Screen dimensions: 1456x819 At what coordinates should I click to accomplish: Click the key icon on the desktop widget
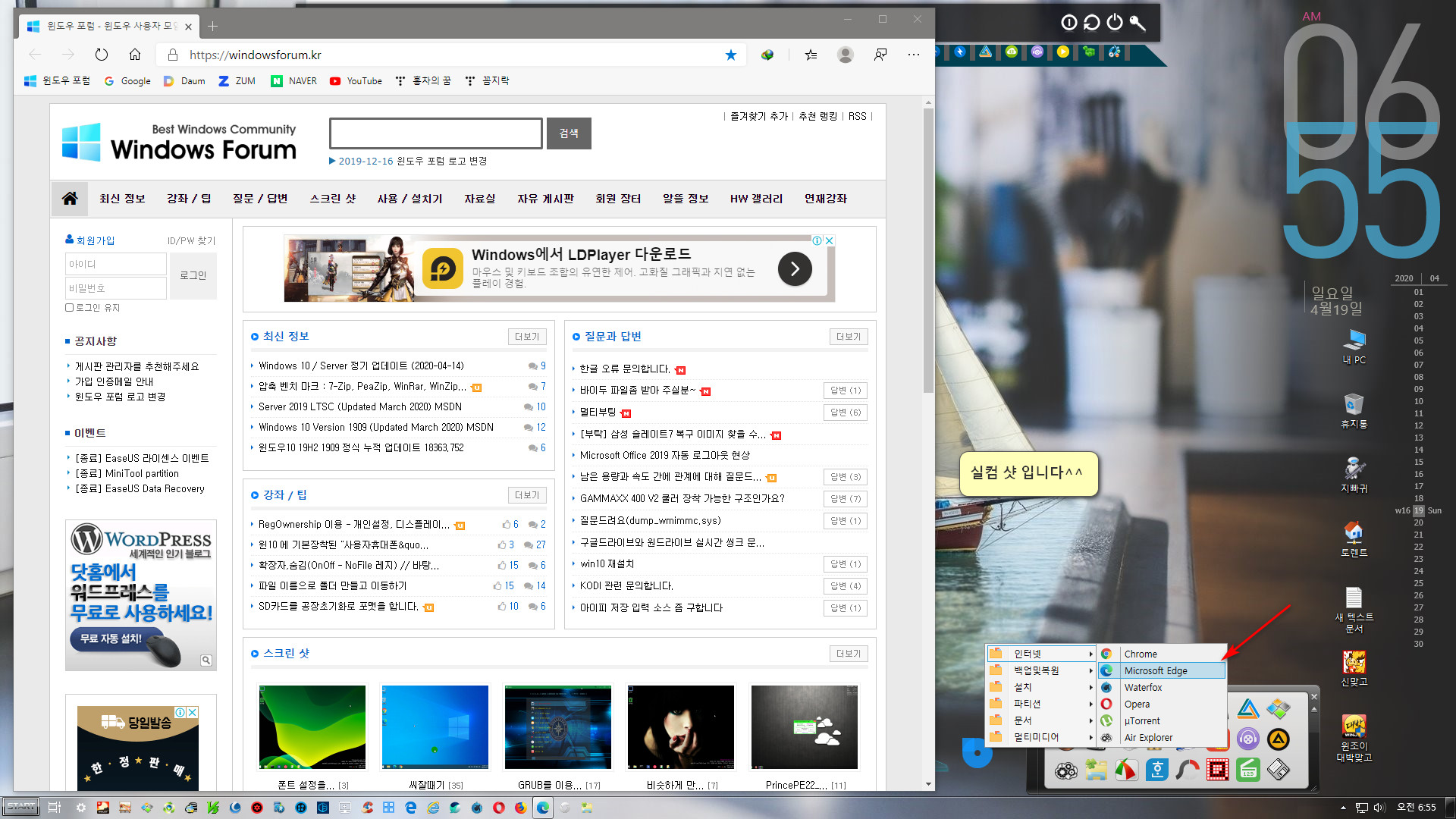[x=1137, y=22]
